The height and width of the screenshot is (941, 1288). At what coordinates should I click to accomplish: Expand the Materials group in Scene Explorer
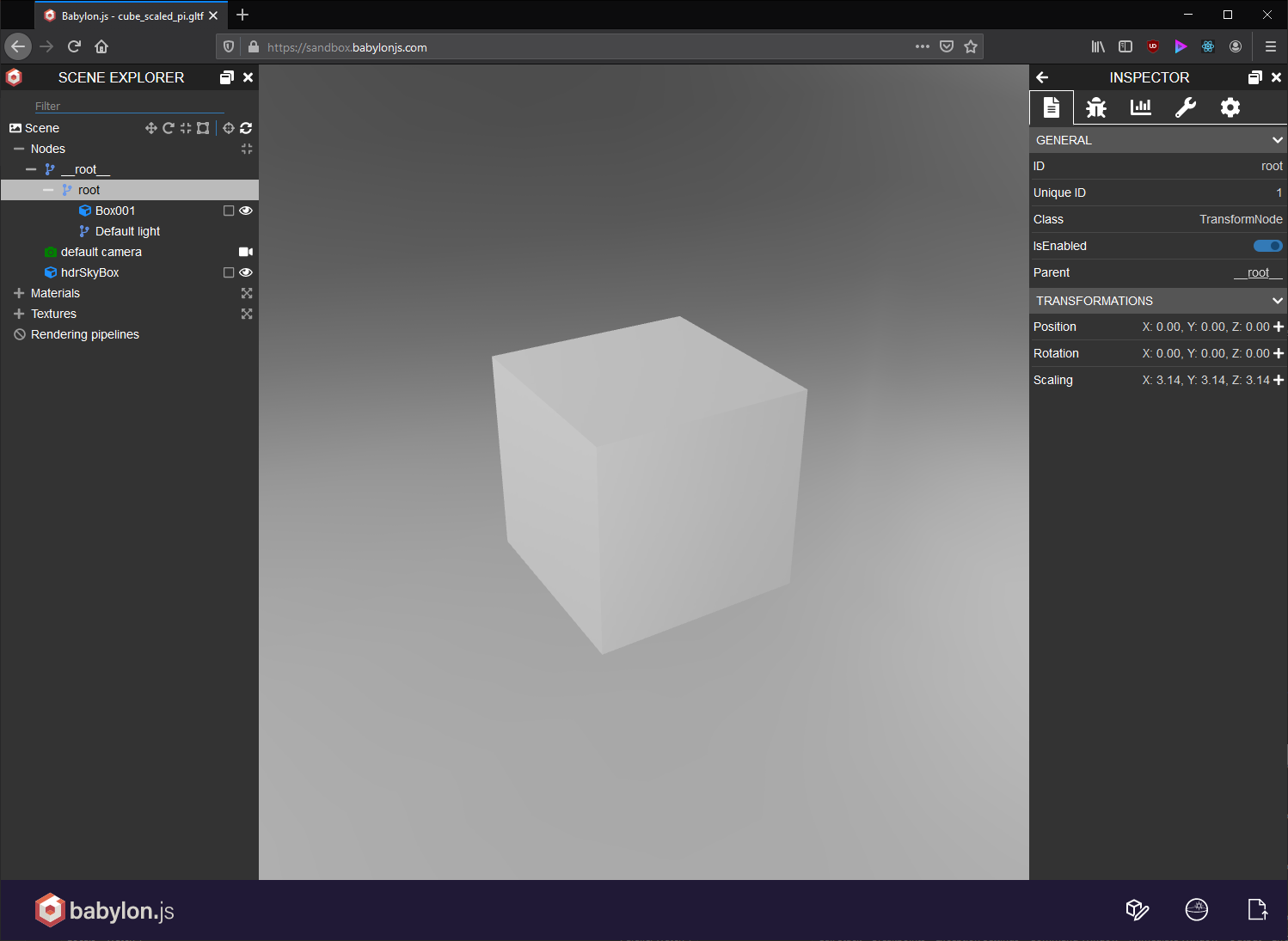click(17, 293)
